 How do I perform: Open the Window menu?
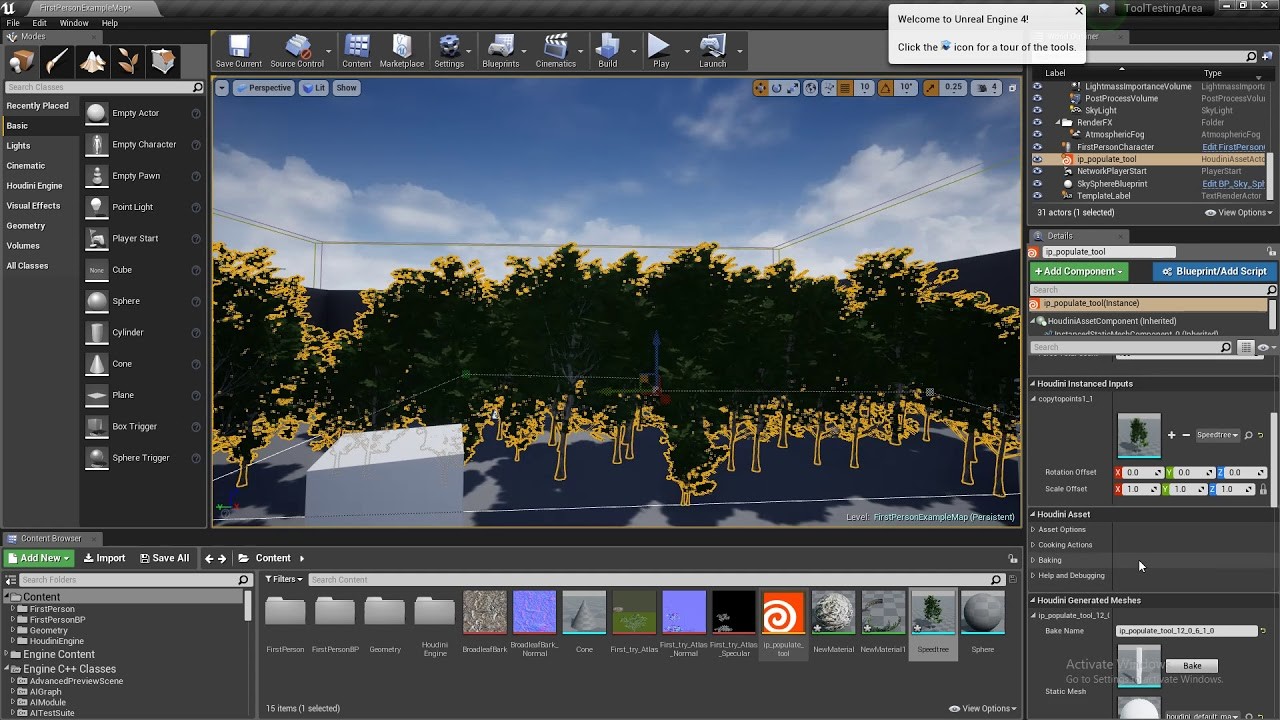74,22
